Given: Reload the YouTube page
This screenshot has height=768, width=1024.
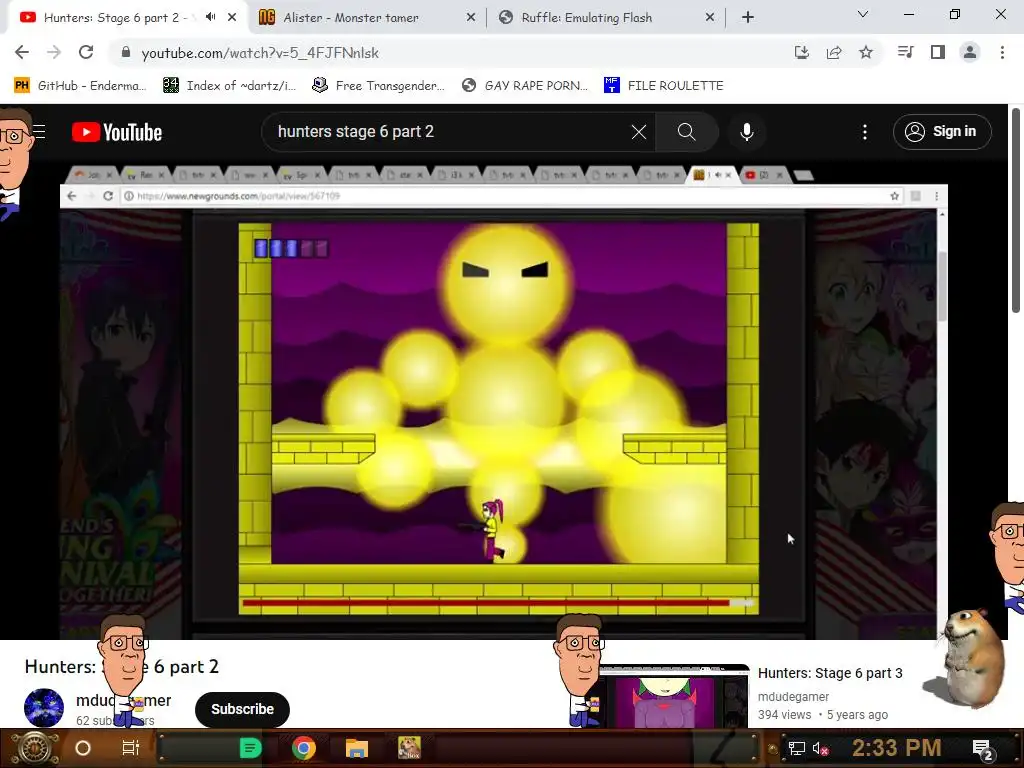Looking at the screenshot, I should coord(86,52).
